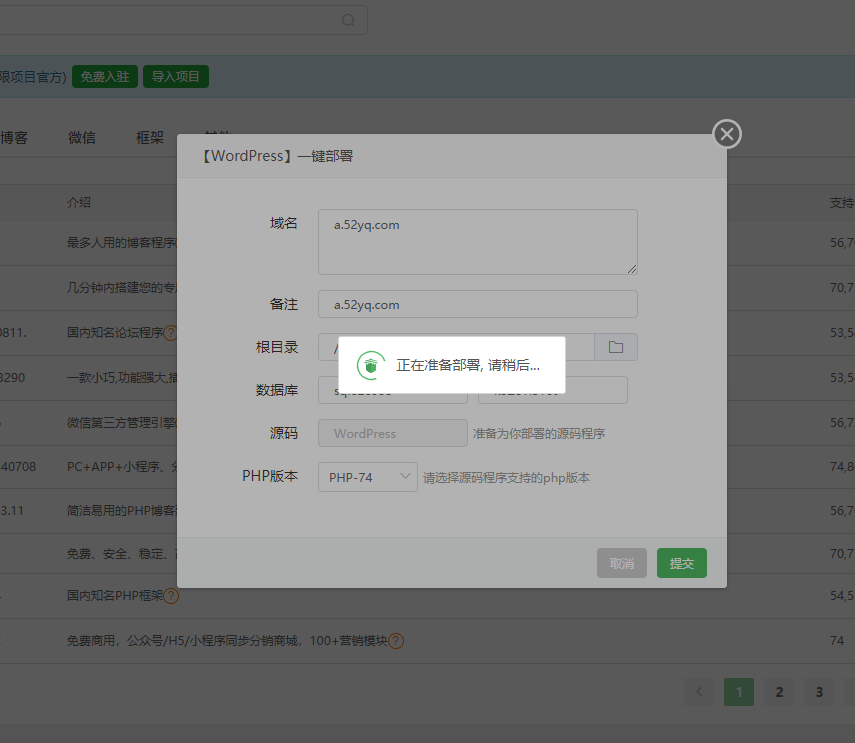
Task: Browse root directory with folder icon
Action: [616, 347]
